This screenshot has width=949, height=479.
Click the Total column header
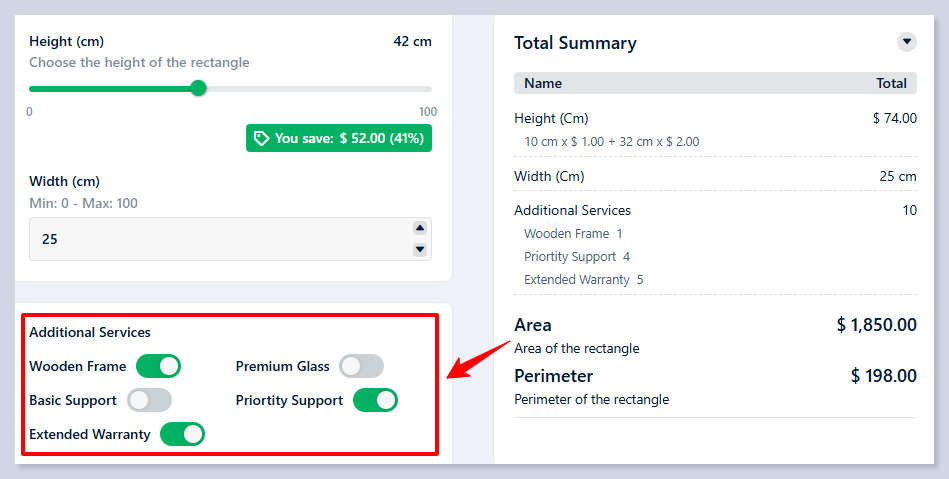click(891, 83)
